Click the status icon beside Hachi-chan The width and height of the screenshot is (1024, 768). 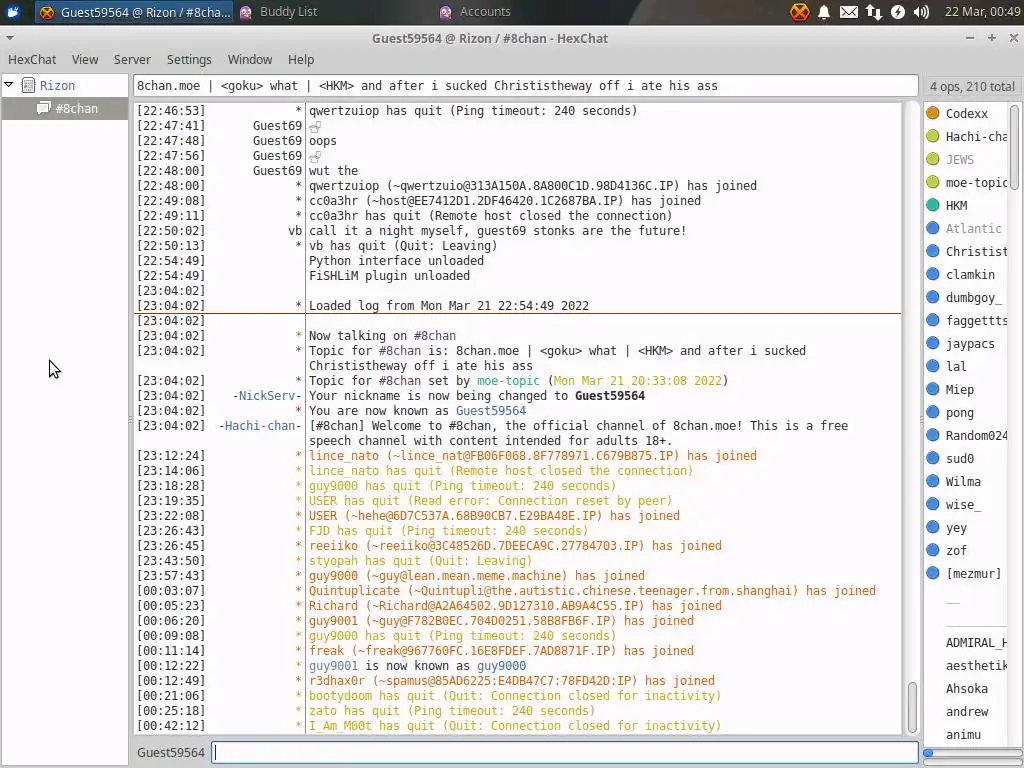pos(933,136)
